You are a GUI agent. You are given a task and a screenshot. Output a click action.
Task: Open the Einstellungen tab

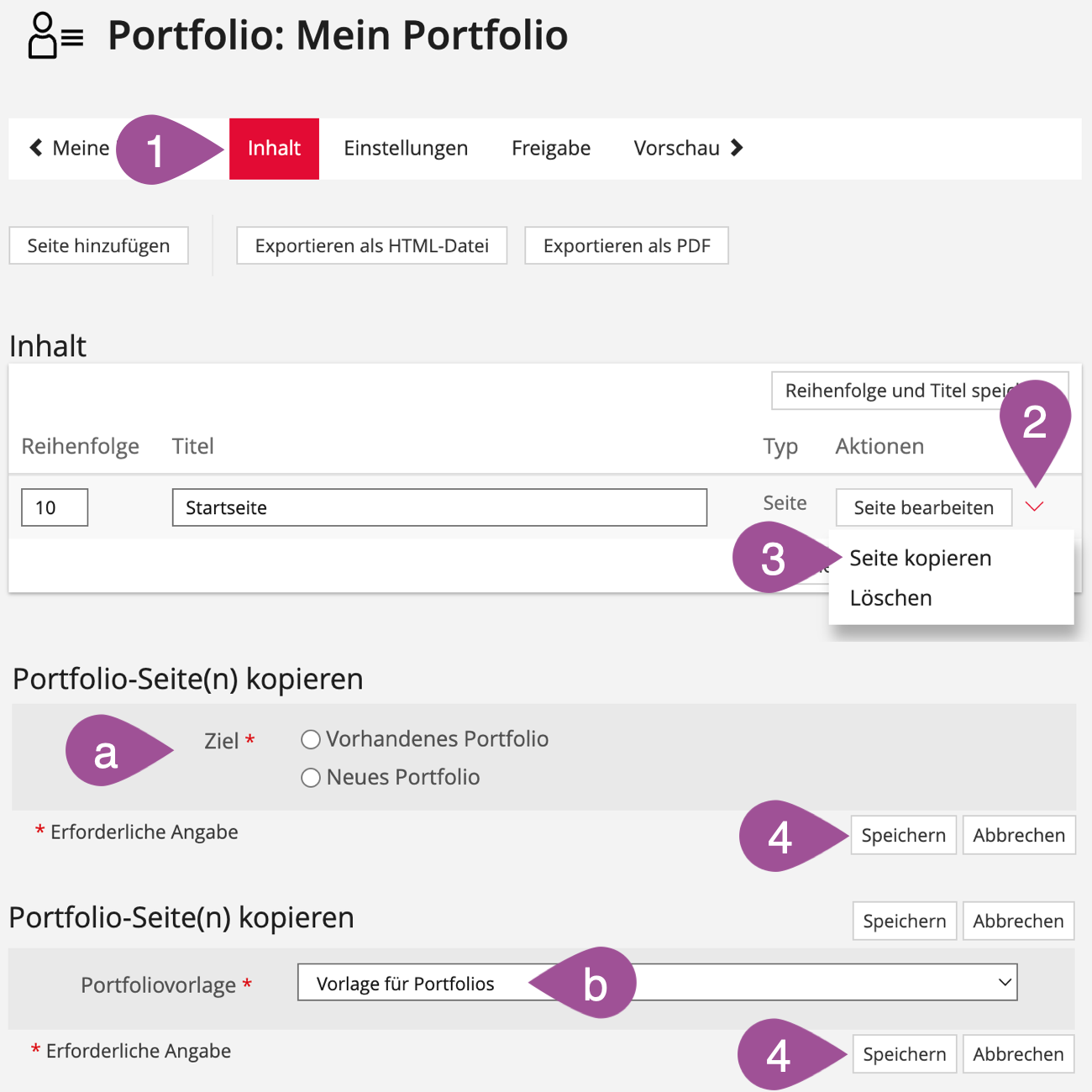pos(406,149)
